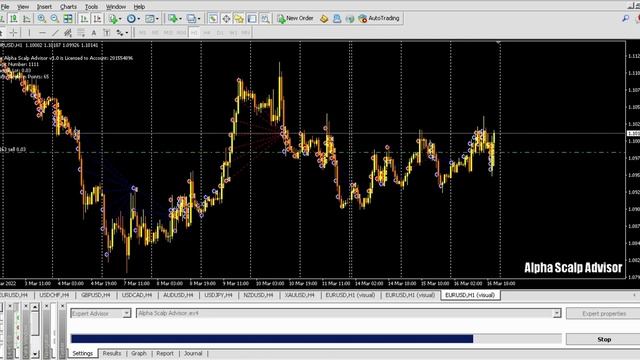Expand the templates dropdown arrow
This screenshot has height=360, width=640.
[157, 18]
